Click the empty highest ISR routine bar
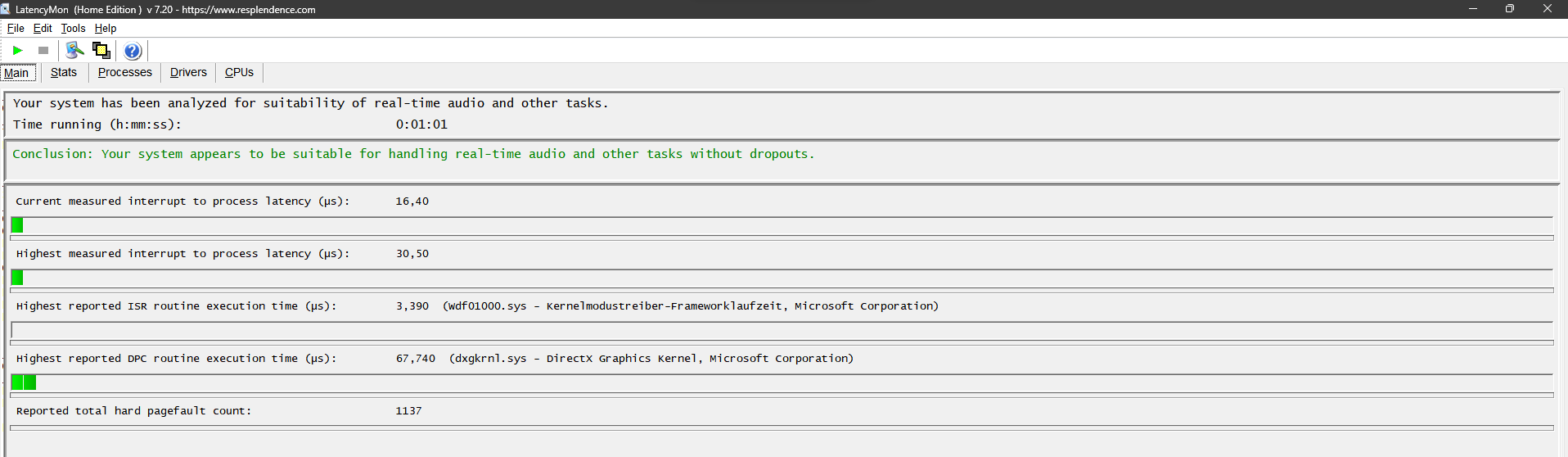Viewport: 1568px width, 457px height. 782,330
